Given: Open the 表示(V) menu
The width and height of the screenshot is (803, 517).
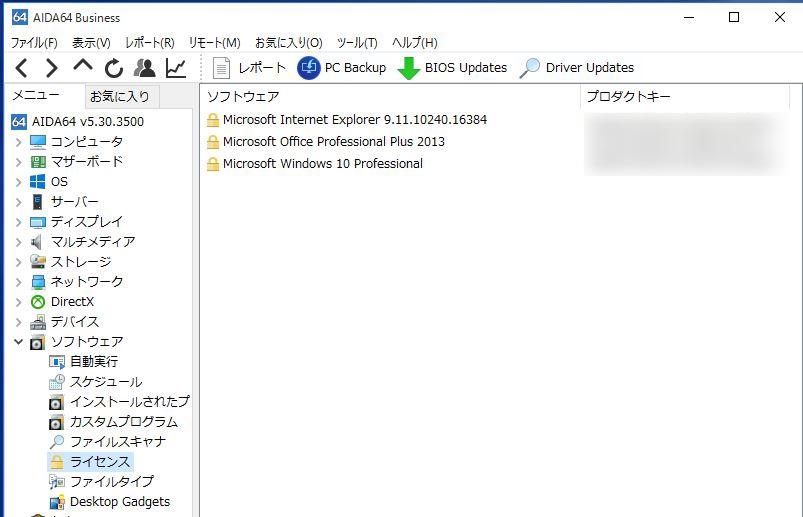Looking at the screenshot, I should click(x=91, y=42).
